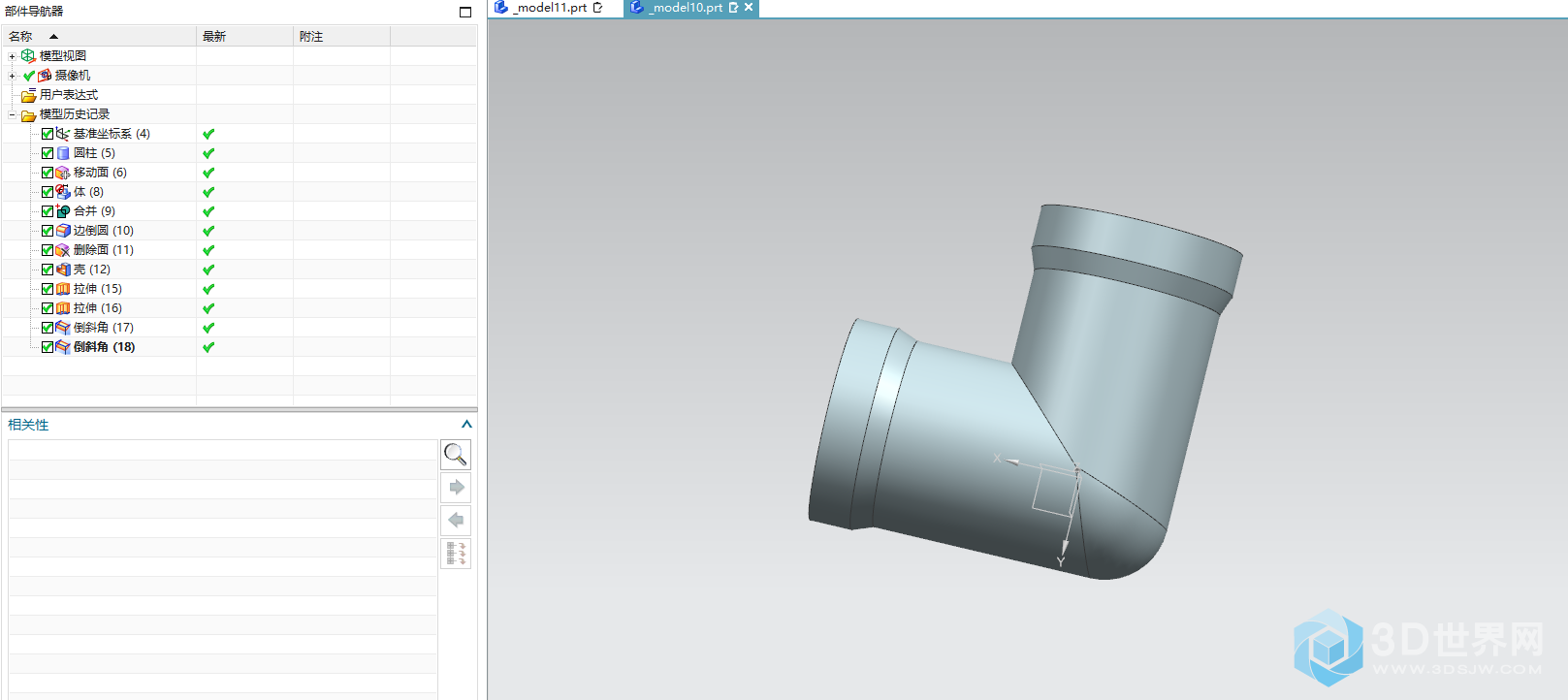This screenshot has width=1568, height=700.
Task: Expand the 摄像机 tree node
Action: pos(12,76)
